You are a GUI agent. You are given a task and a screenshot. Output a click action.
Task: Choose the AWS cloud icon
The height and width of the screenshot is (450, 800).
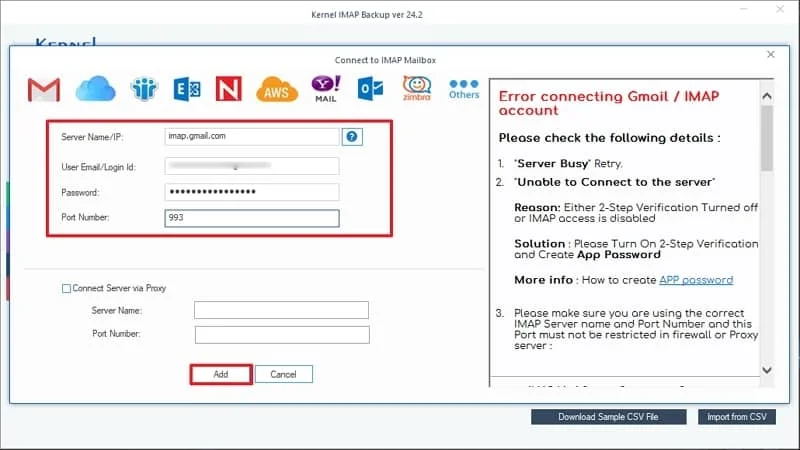277,89
